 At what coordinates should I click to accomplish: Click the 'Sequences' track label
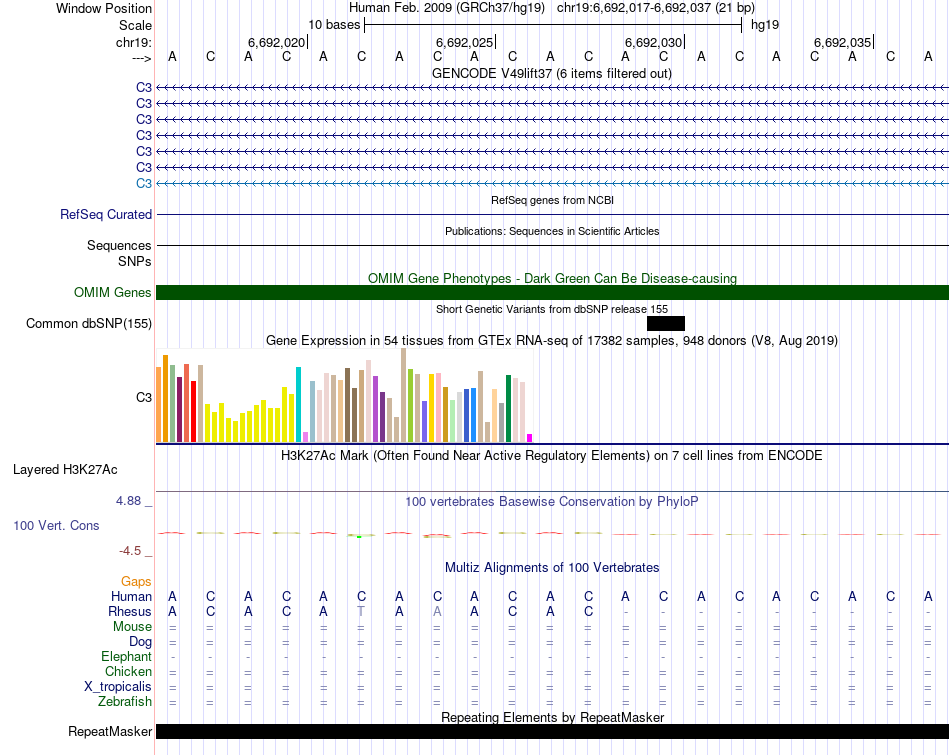click(119, 245)
